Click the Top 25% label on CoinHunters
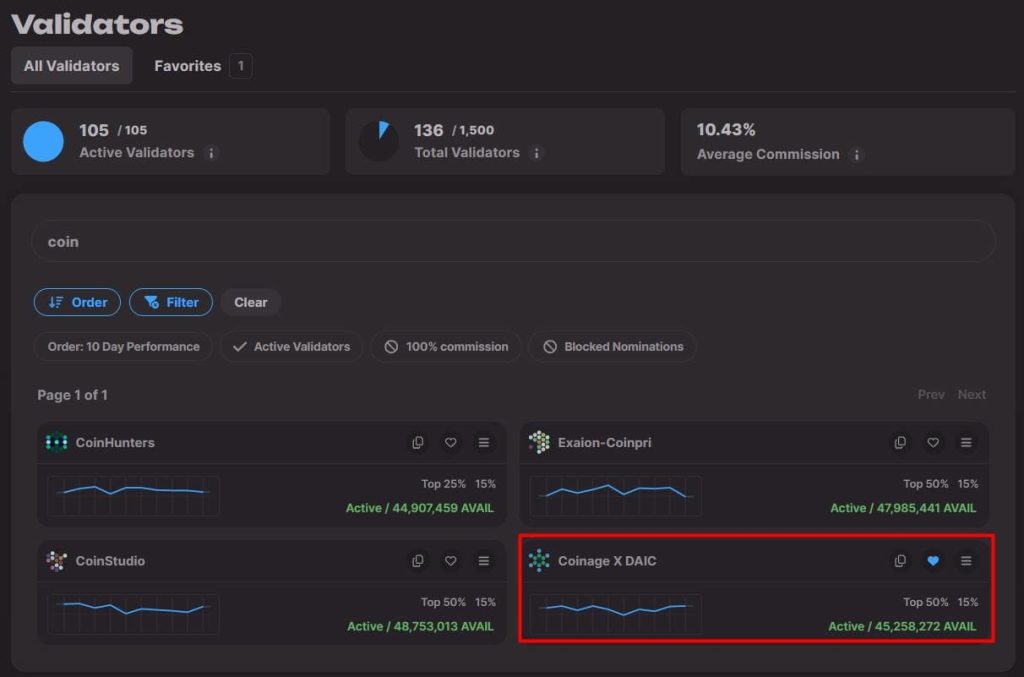This screenshot has width=1024, height=677. tap(443, 484)
